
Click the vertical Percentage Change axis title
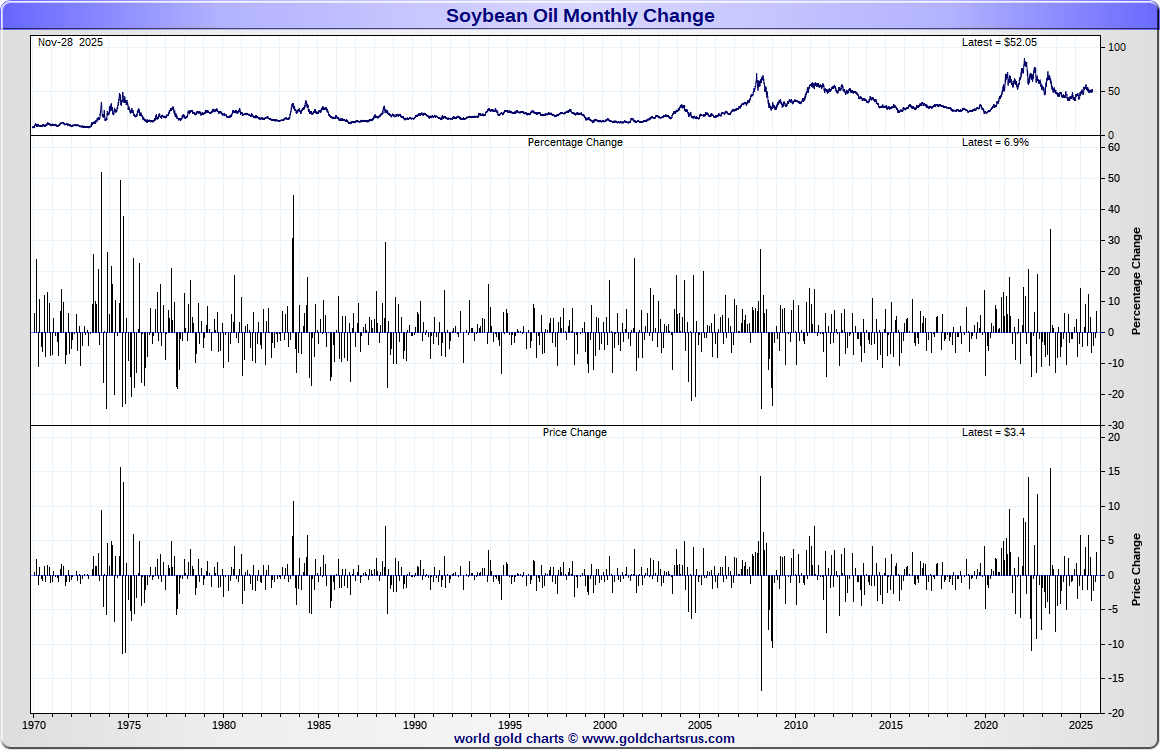click(1136, 281)
